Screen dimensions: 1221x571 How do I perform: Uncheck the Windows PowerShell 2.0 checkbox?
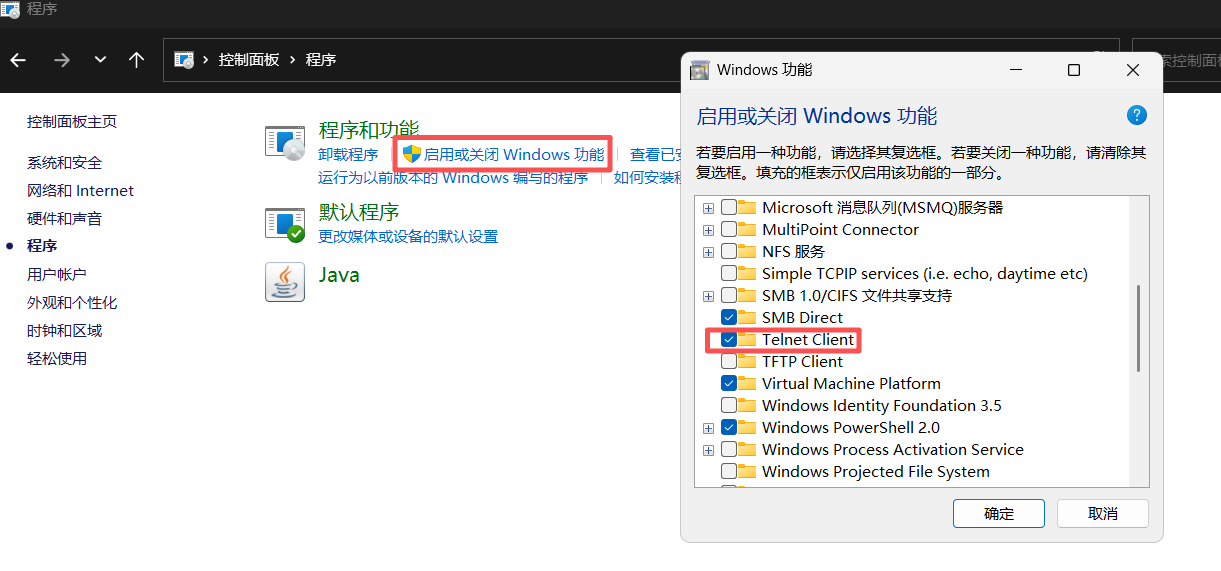[729, 428]
